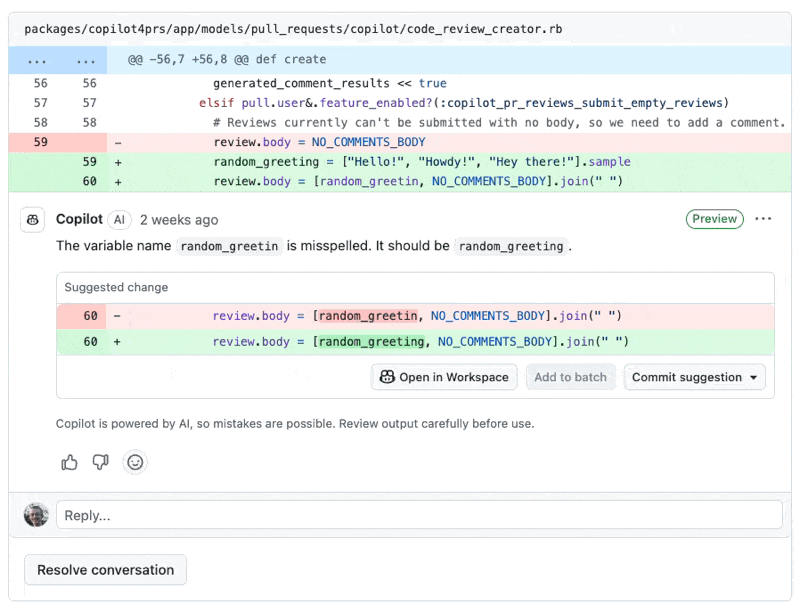Image resolution: width=800 pixels, height=613 pixels.
Task: Open the three-dot comment options menu
Action: [x=763, y=219]
